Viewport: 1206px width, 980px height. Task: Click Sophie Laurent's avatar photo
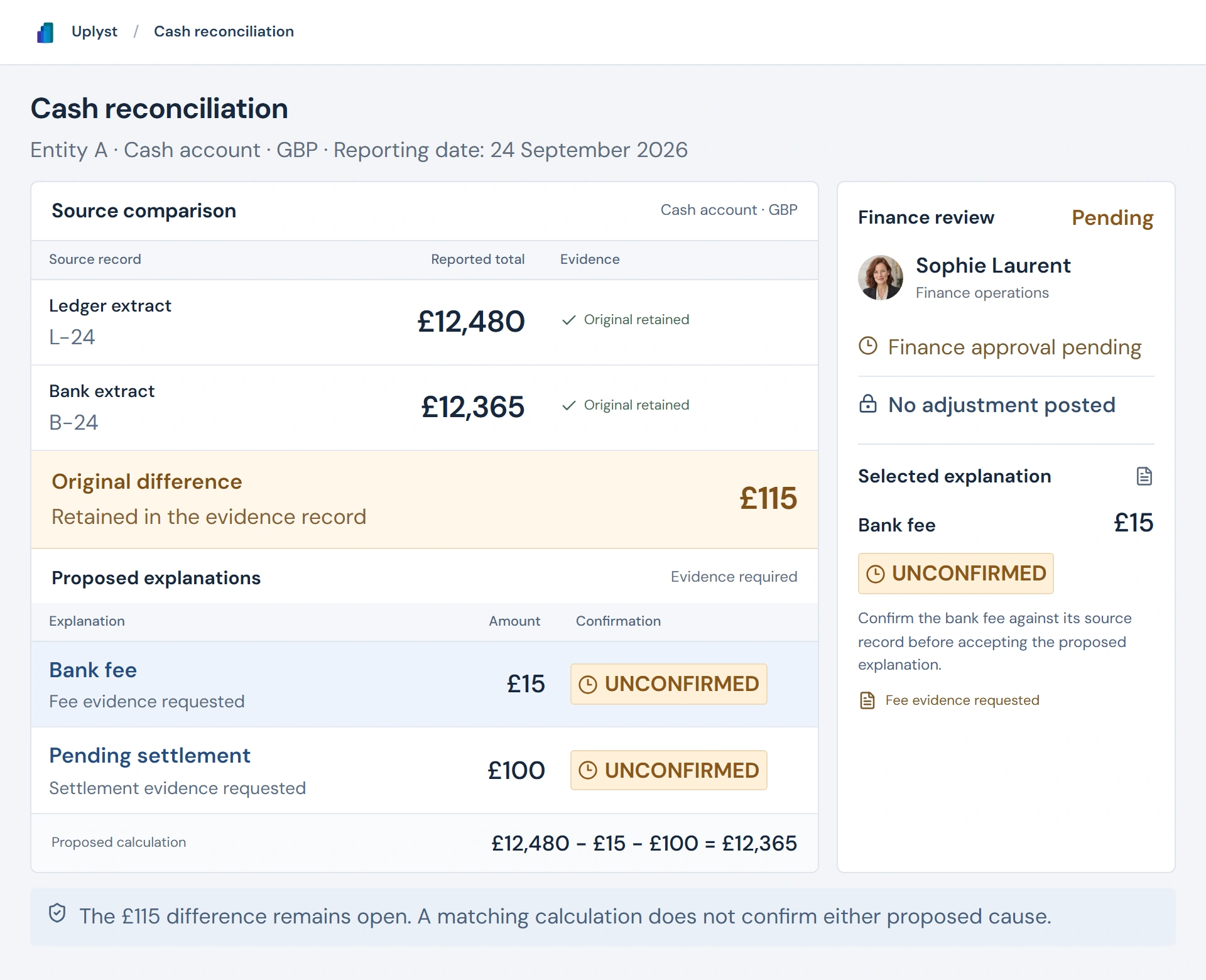pos(881,278)
